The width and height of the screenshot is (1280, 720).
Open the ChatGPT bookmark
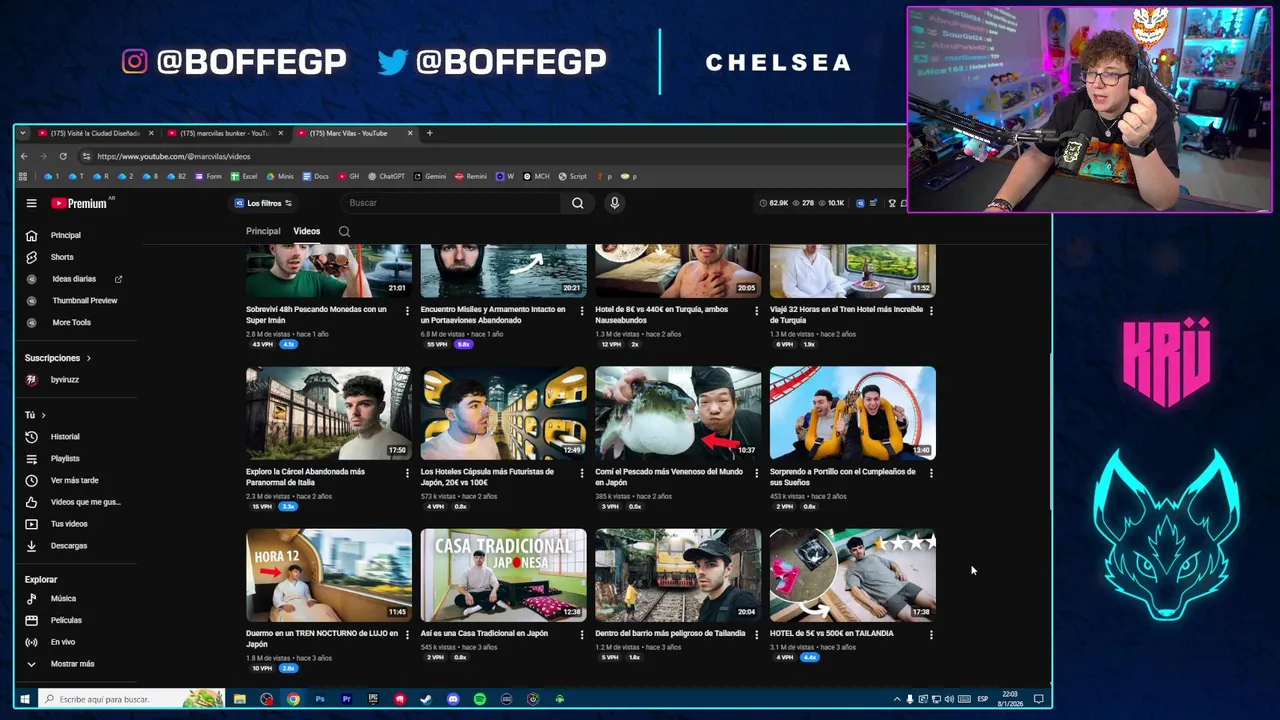coord(386,176)
